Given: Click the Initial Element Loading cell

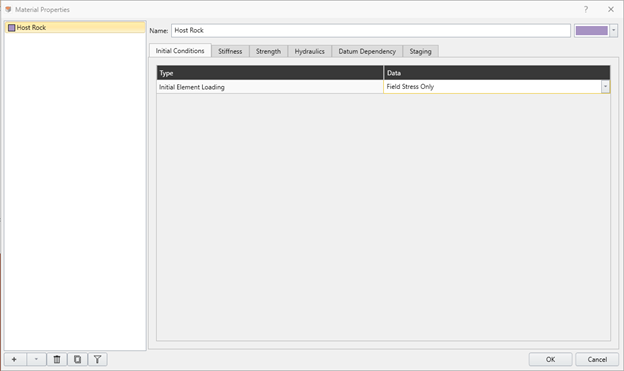Looking at the screenshot, I should tap(270, 87).
